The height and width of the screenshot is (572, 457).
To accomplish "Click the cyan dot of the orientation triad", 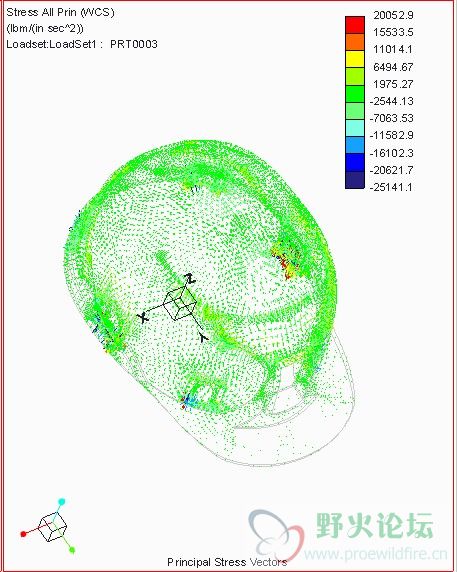I will (62, 502).
